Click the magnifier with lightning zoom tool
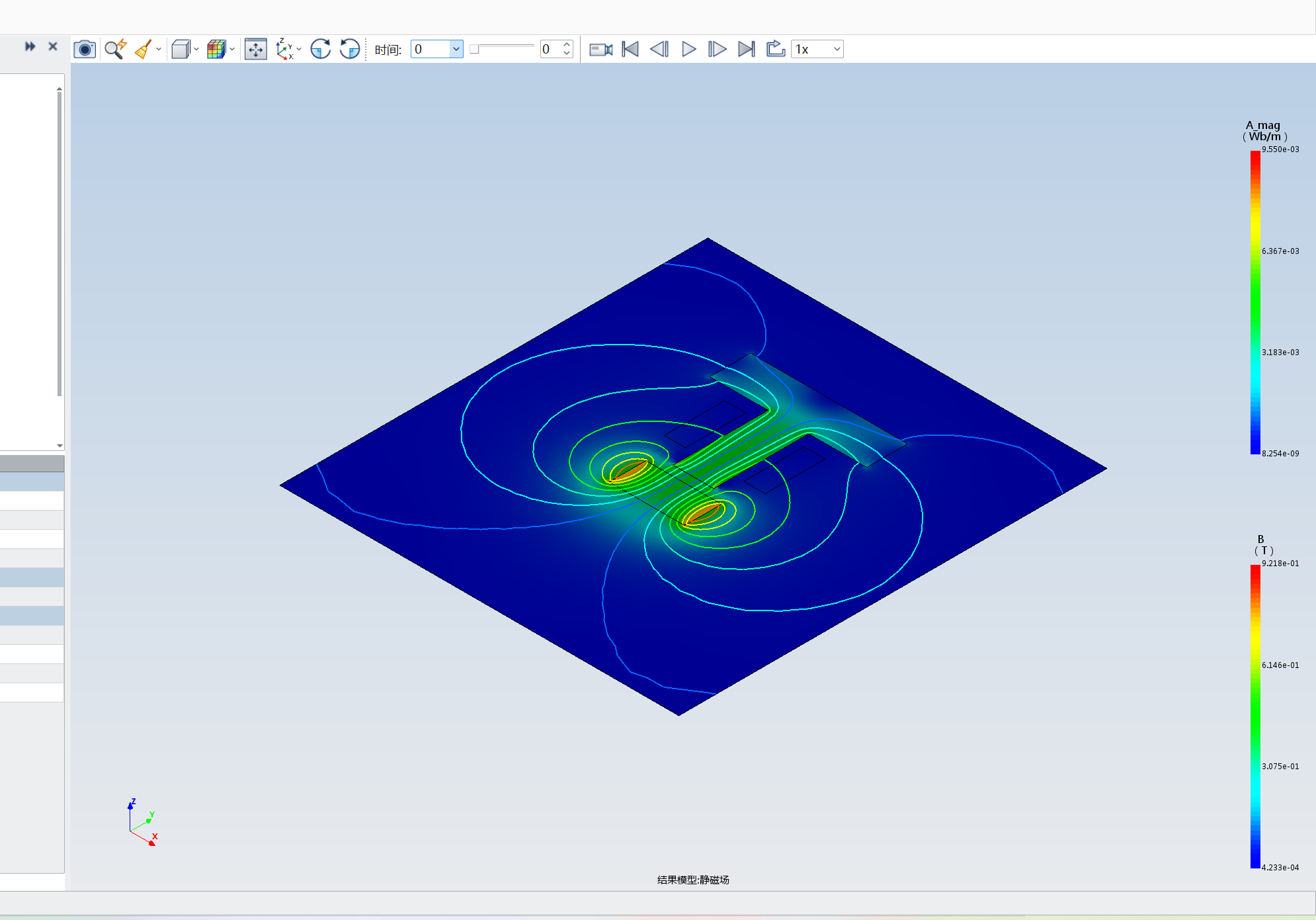 pyautogui.click(x=115, y=49)
